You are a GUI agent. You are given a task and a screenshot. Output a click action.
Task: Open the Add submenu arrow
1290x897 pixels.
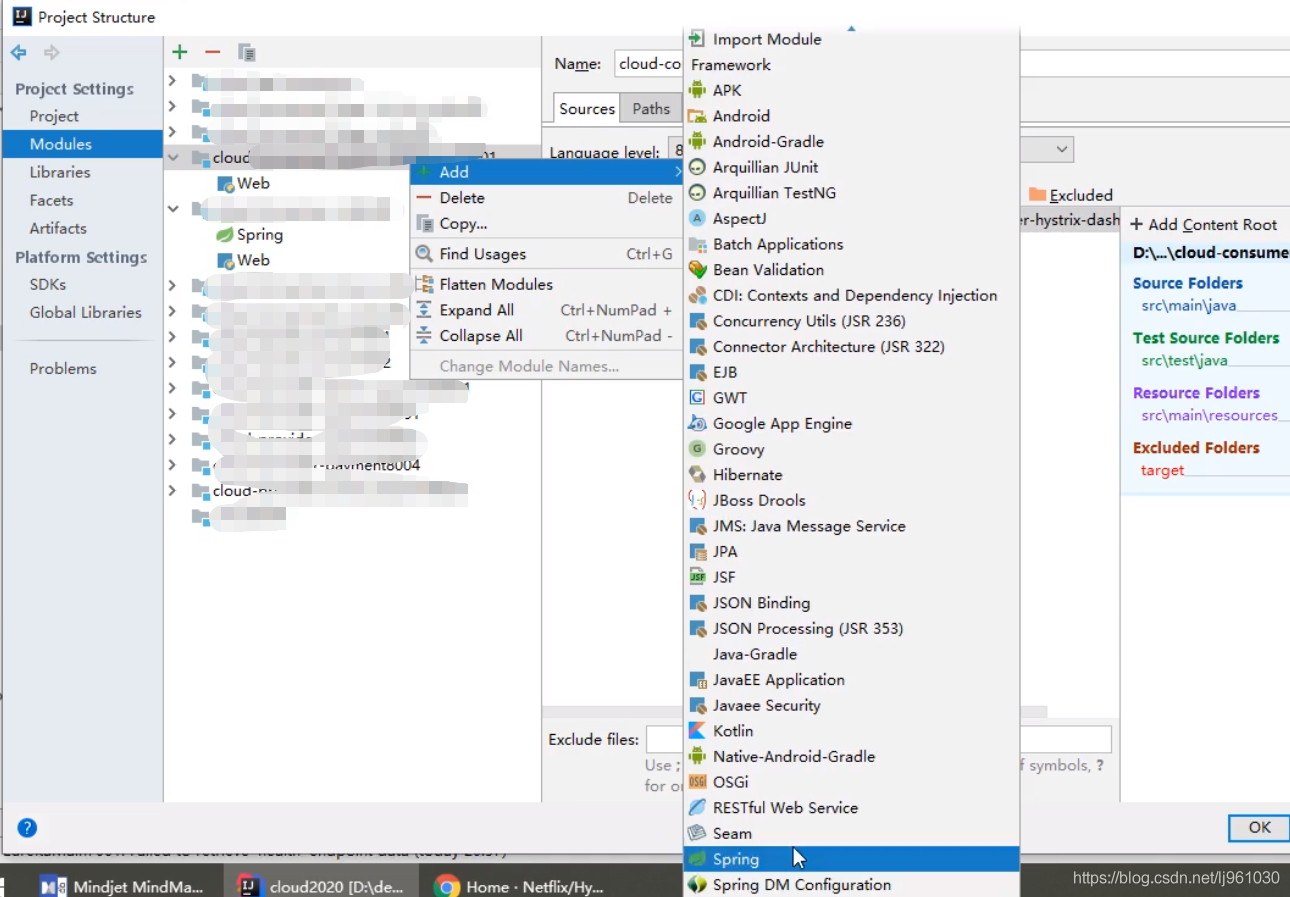coord(678,172)
